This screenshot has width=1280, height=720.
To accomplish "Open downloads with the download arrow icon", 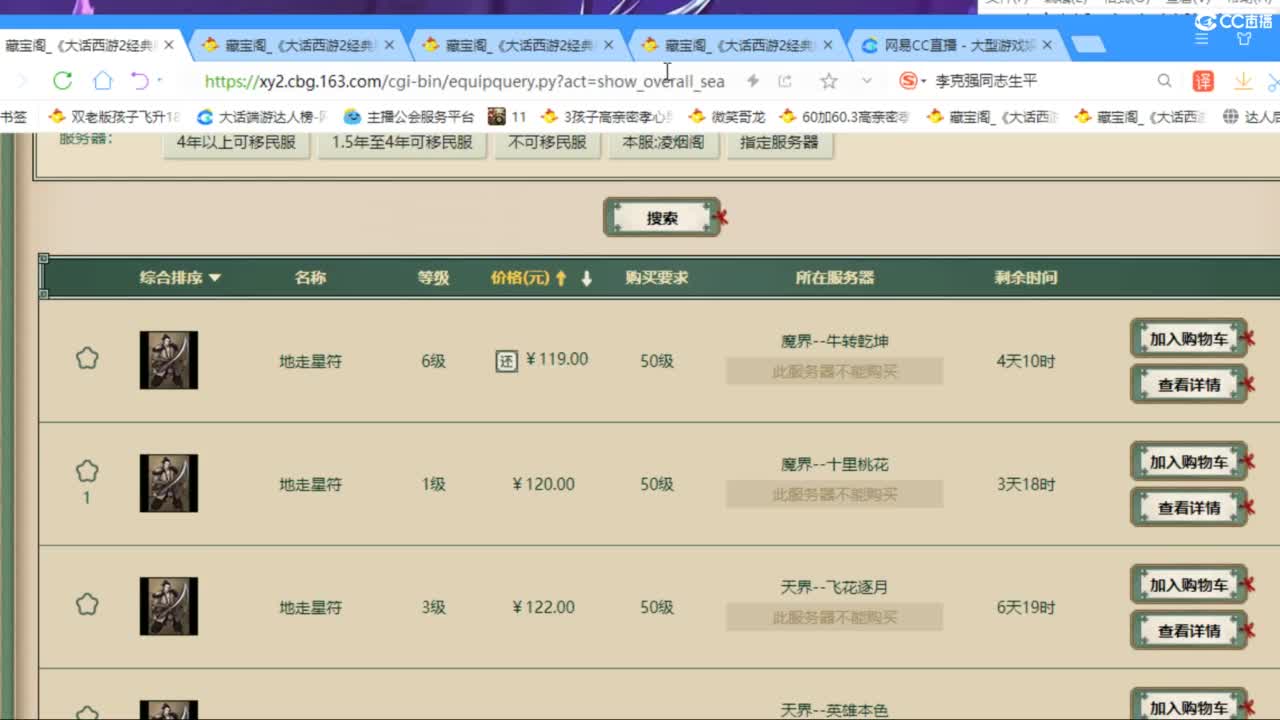I will [1243, 81].
